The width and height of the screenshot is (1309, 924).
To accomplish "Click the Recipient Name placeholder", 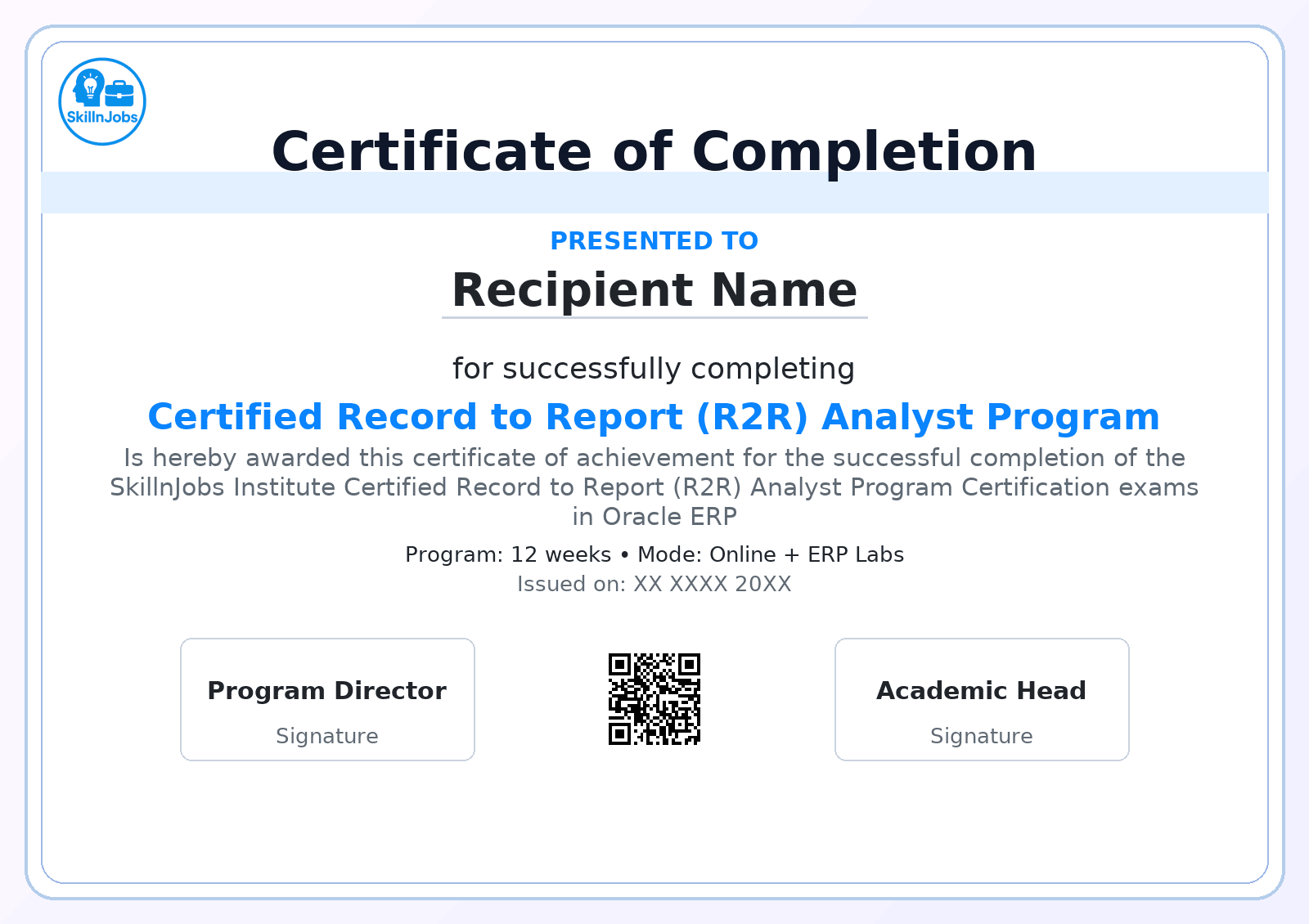I will click(654, 290).
